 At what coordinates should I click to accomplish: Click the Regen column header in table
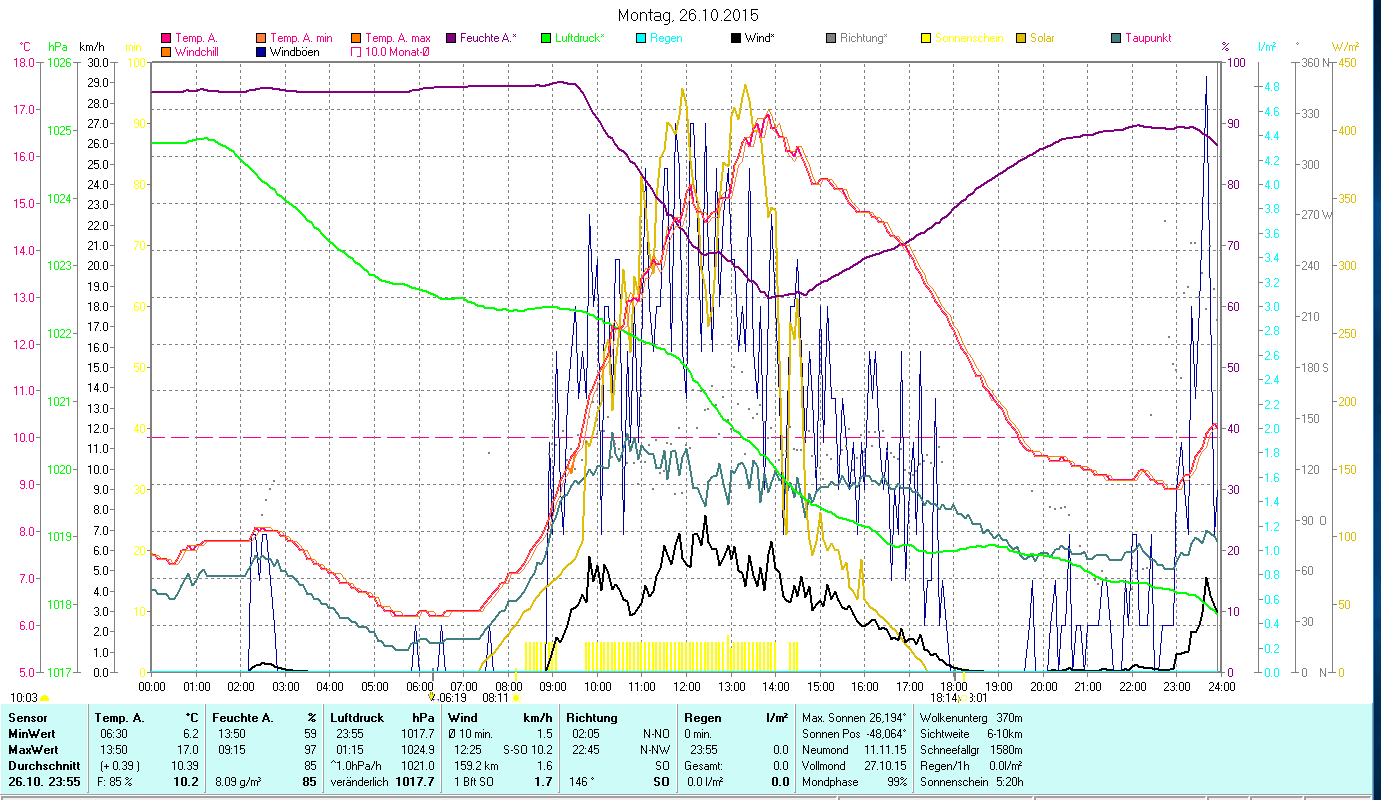click(x=702, y=718)
